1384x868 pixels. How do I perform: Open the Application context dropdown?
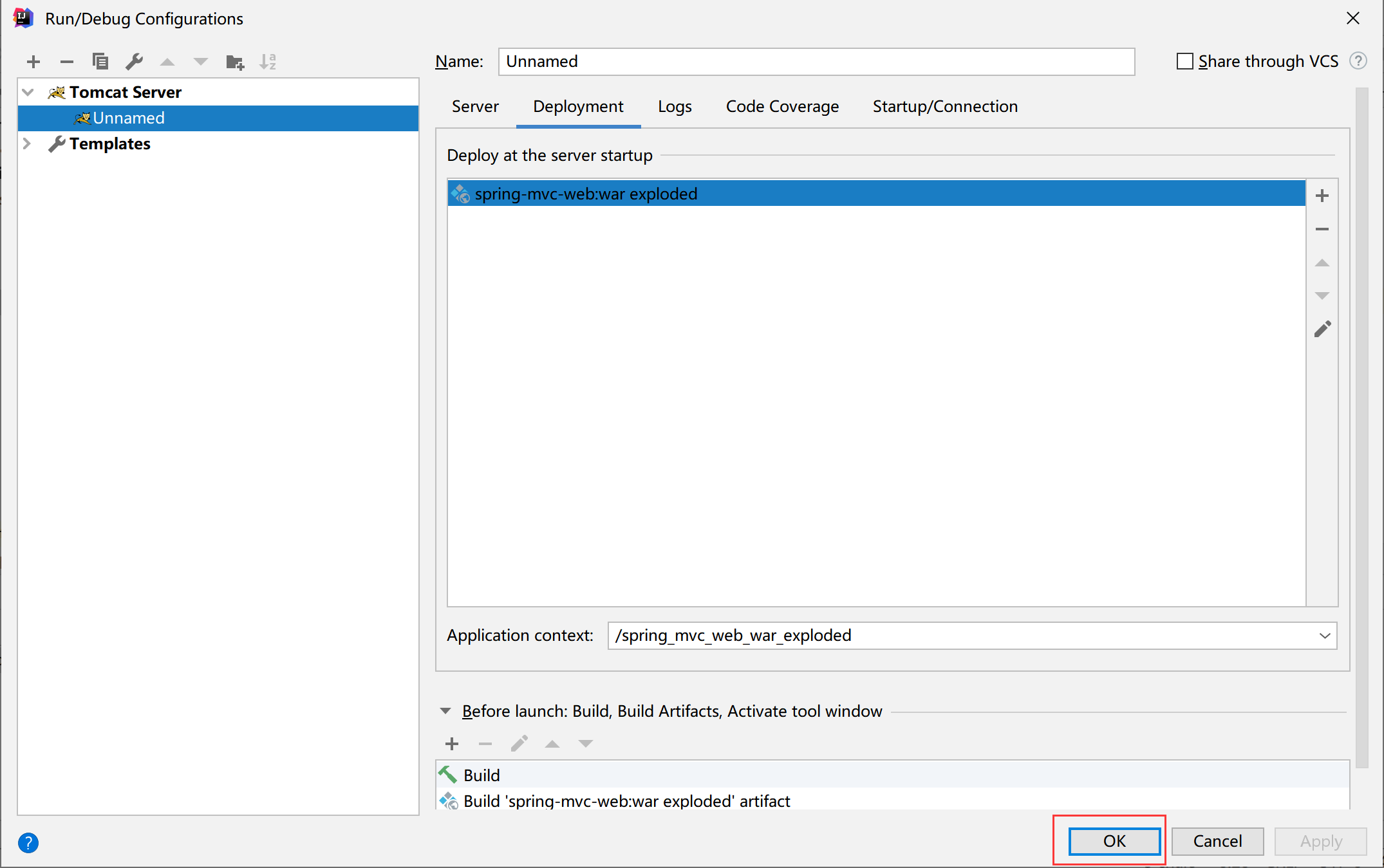coord(1325,636)
